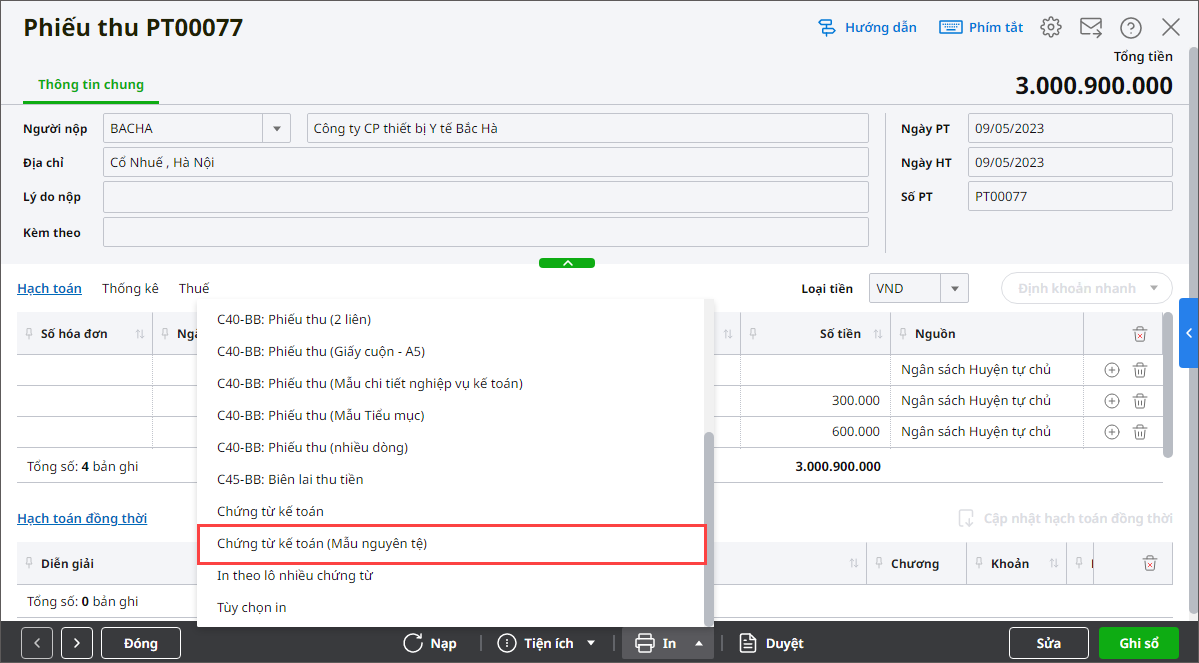Select the plain Chứng từ kế toán print option
This screenshot has height=663, width=1199.
pyautogui.click(x=451, y=512)
